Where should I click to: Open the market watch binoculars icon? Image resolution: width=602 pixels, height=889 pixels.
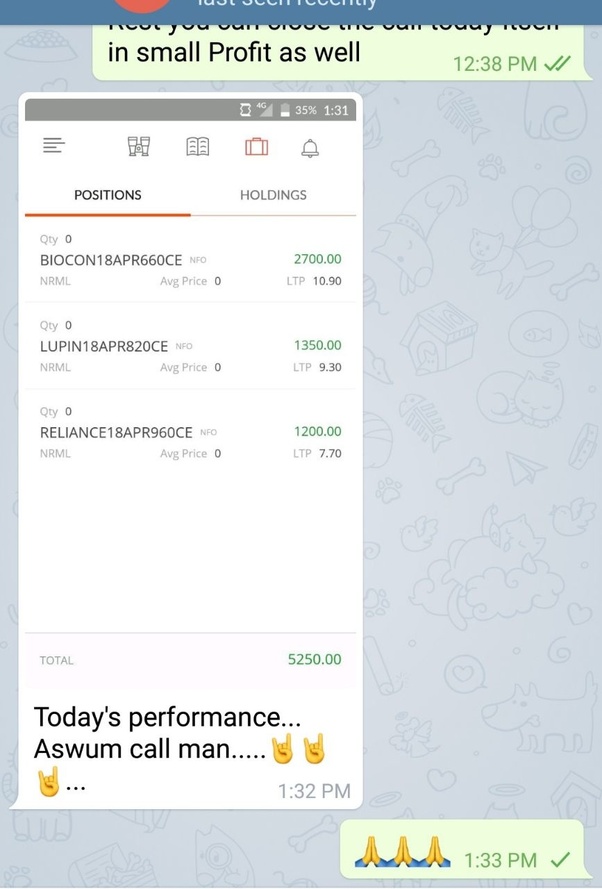(x=137, y=145)
